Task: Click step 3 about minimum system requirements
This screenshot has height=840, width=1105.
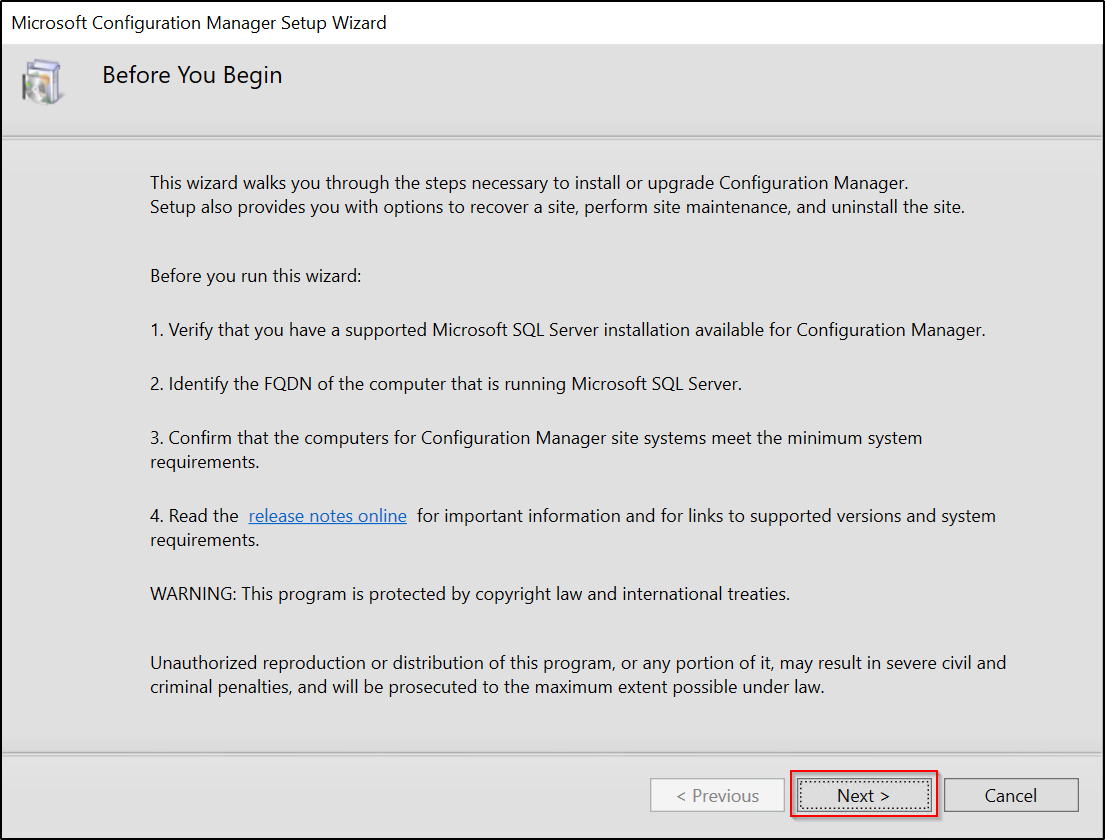Action: (536, 450)
